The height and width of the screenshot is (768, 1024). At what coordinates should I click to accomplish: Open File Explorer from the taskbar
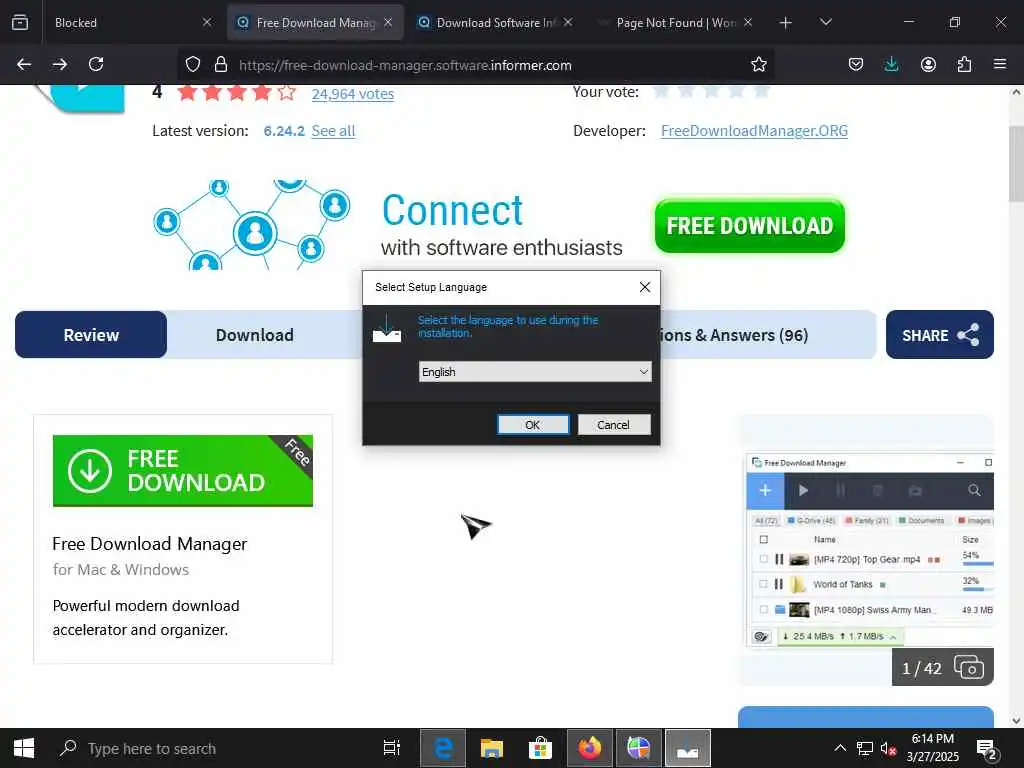tap(492, 748)
